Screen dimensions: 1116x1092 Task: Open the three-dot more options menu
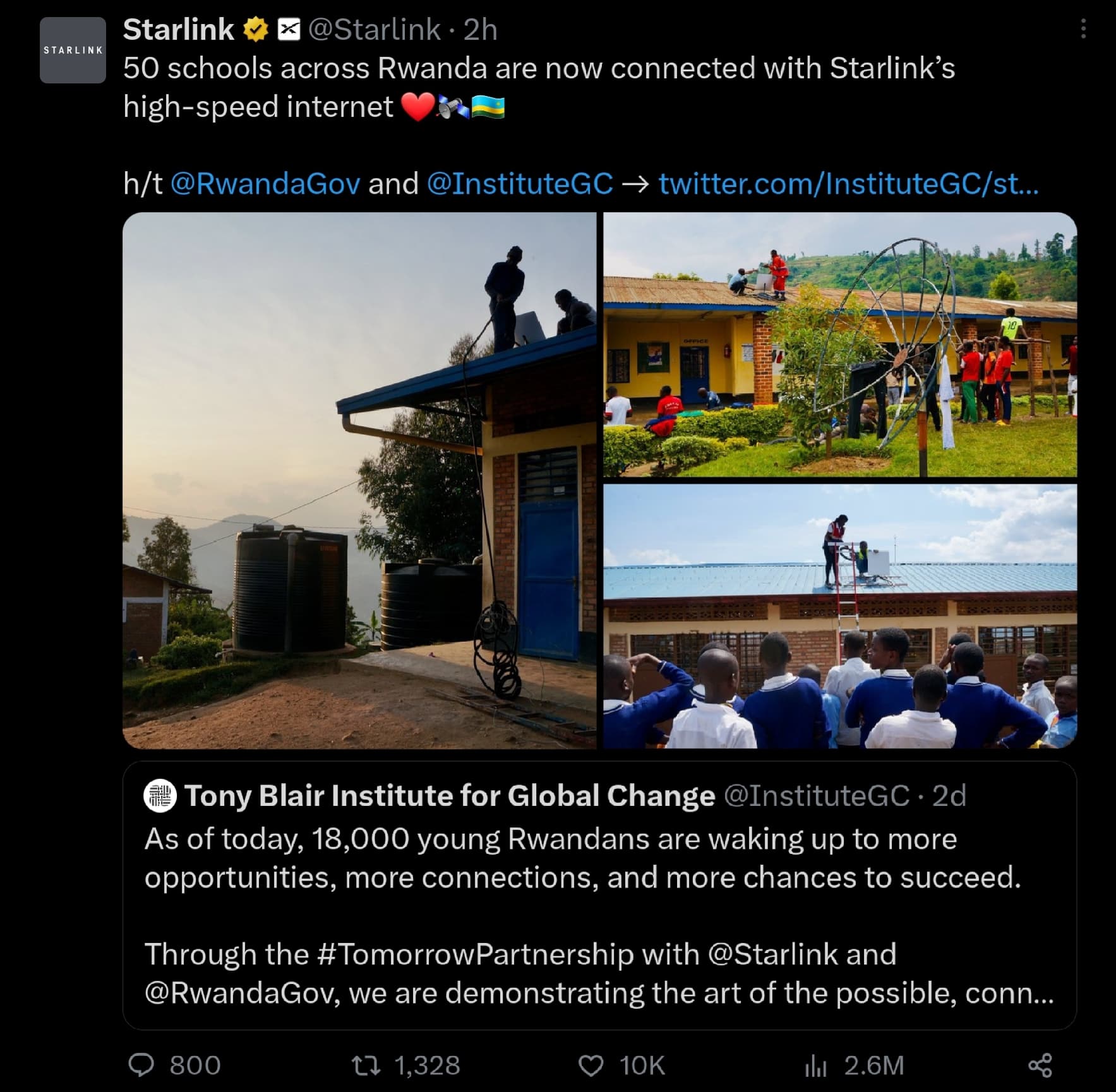coord(1083,28)
